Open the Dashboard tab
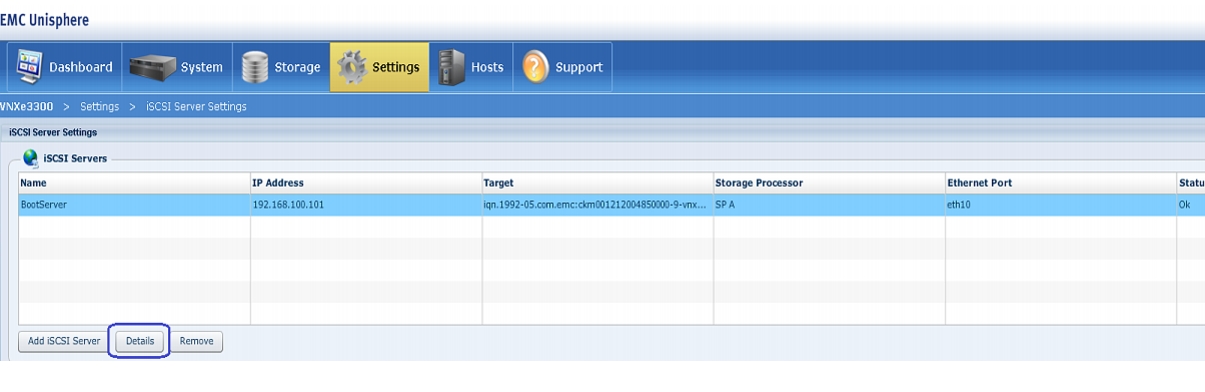The height and width of the screenshot is (392, 1205). [65, 67]
